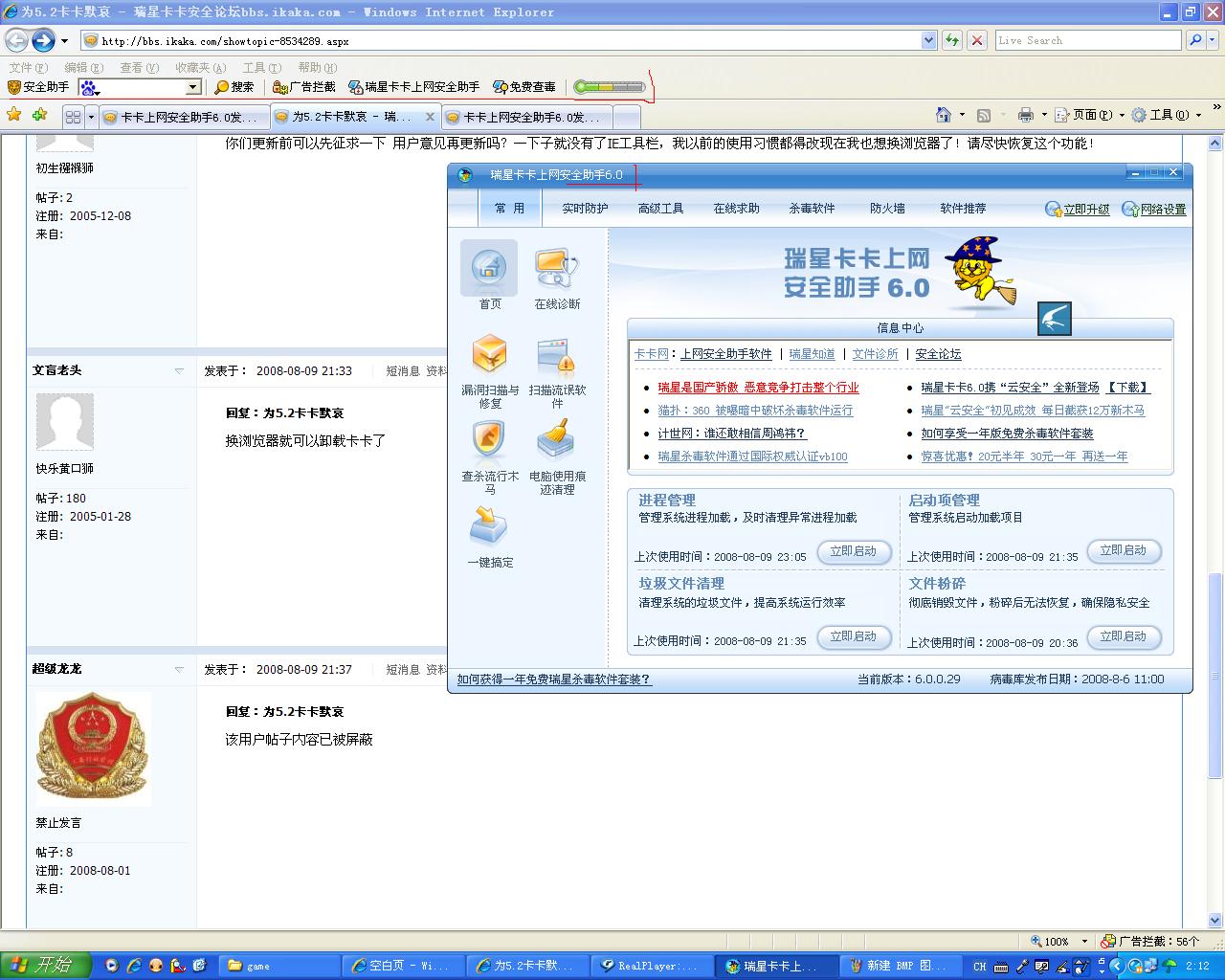
Task: Open the recent pages dropdown beside Forward
Action: (x=64, y=41)
